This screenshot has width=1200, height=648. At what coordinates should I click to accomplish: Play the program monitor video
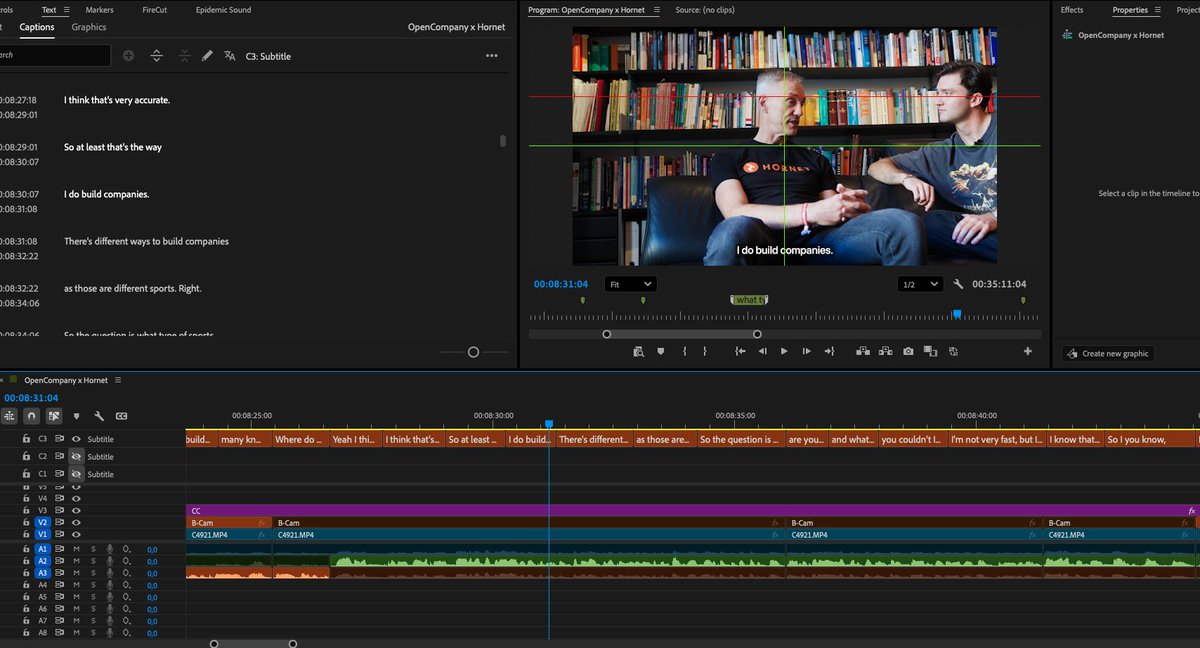(x=784, y=351)
